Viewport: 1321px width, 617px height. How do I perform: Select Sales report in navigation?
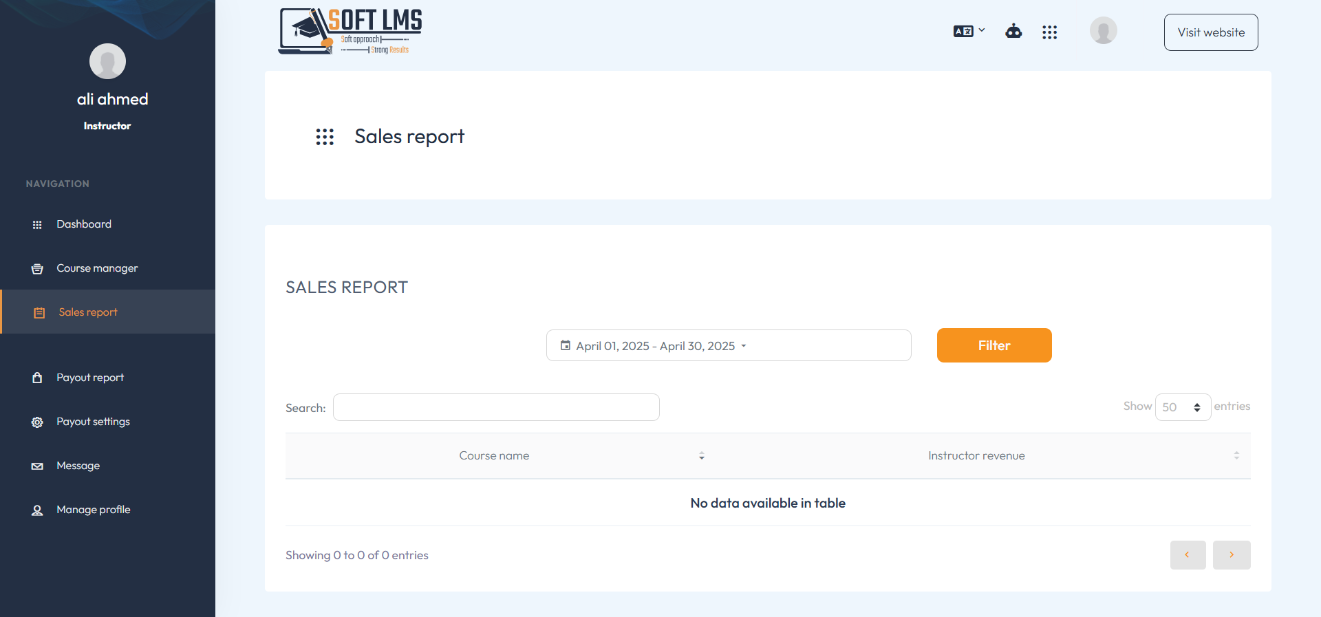pos(107,312)
